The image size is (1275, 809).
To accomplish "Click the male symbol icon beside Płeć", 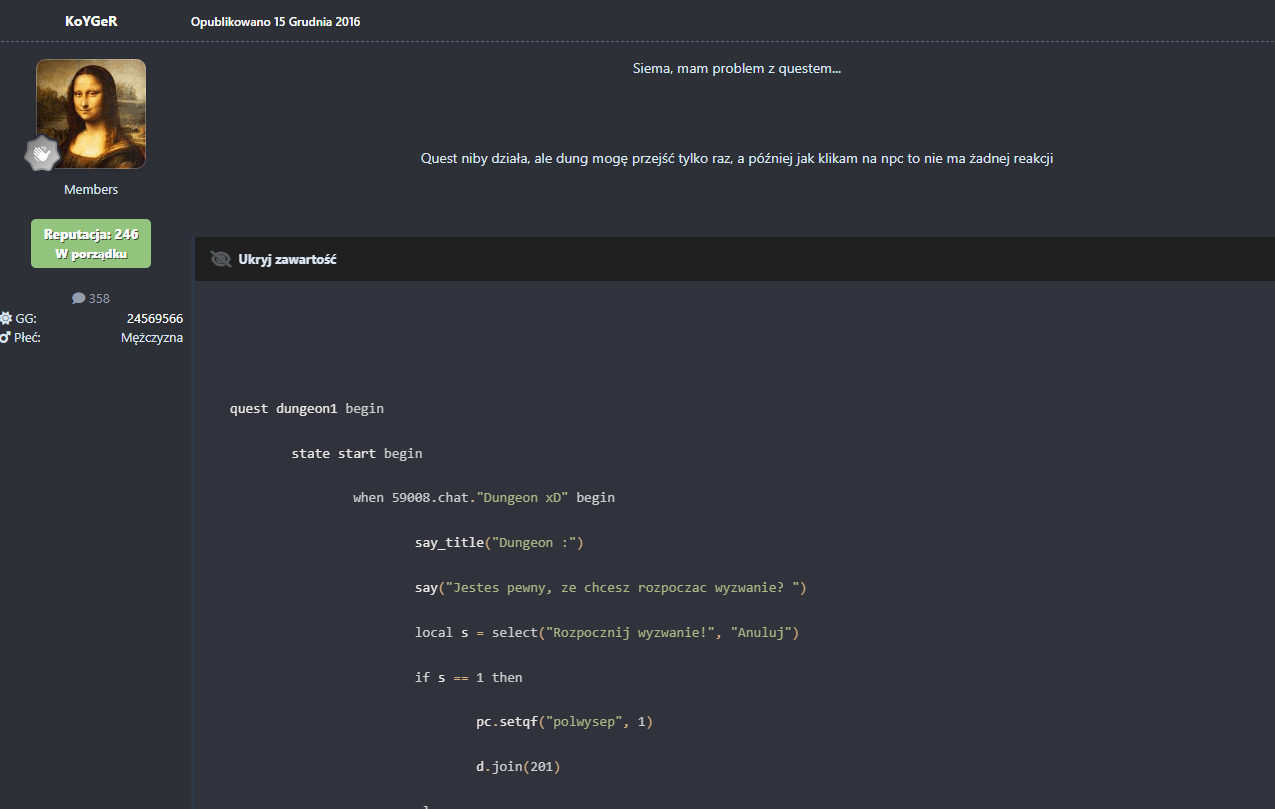I will [6, 338].
